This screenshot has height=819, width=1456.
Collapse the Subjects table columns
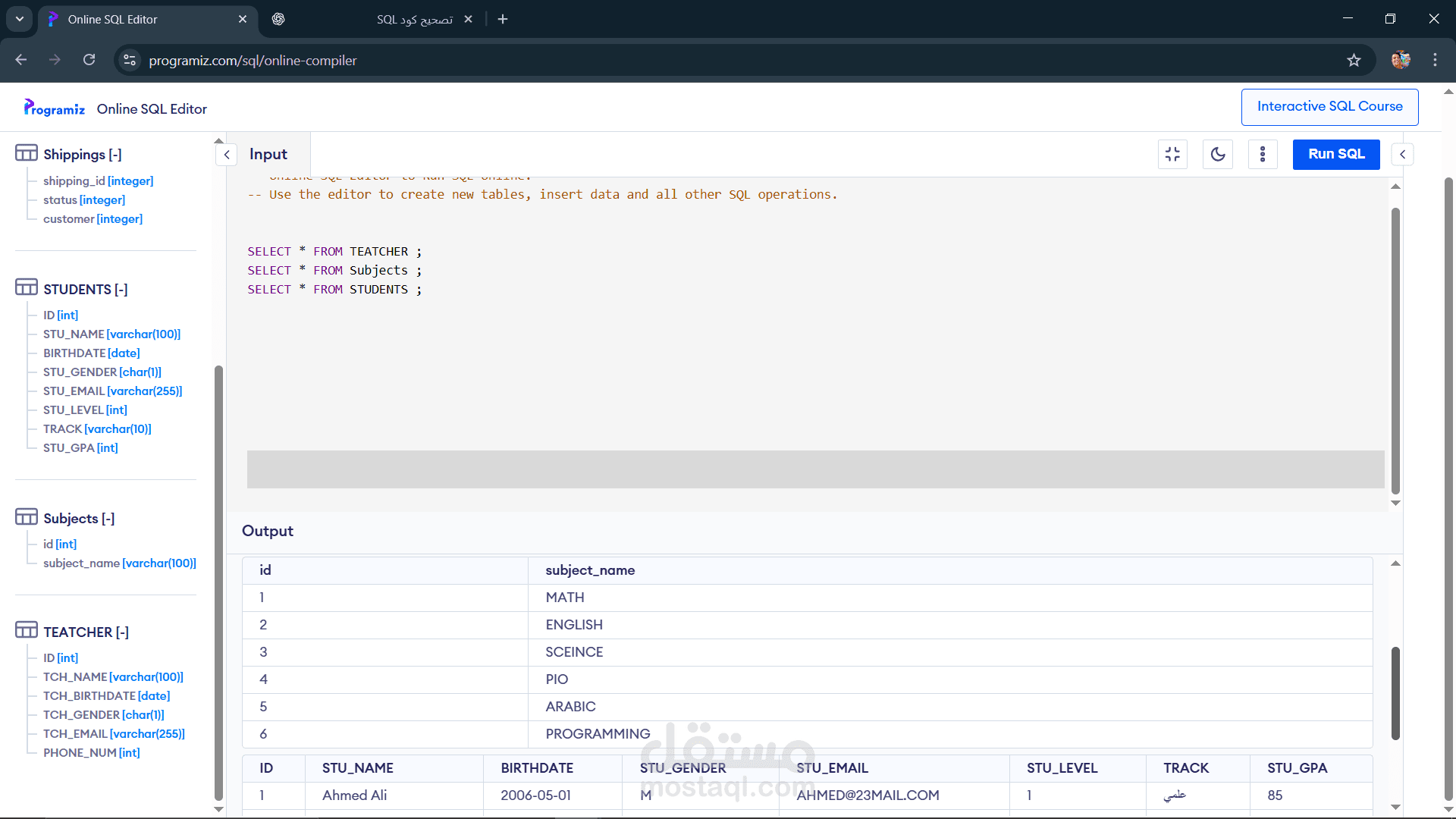pyautogui.click(x=108, y=519)
